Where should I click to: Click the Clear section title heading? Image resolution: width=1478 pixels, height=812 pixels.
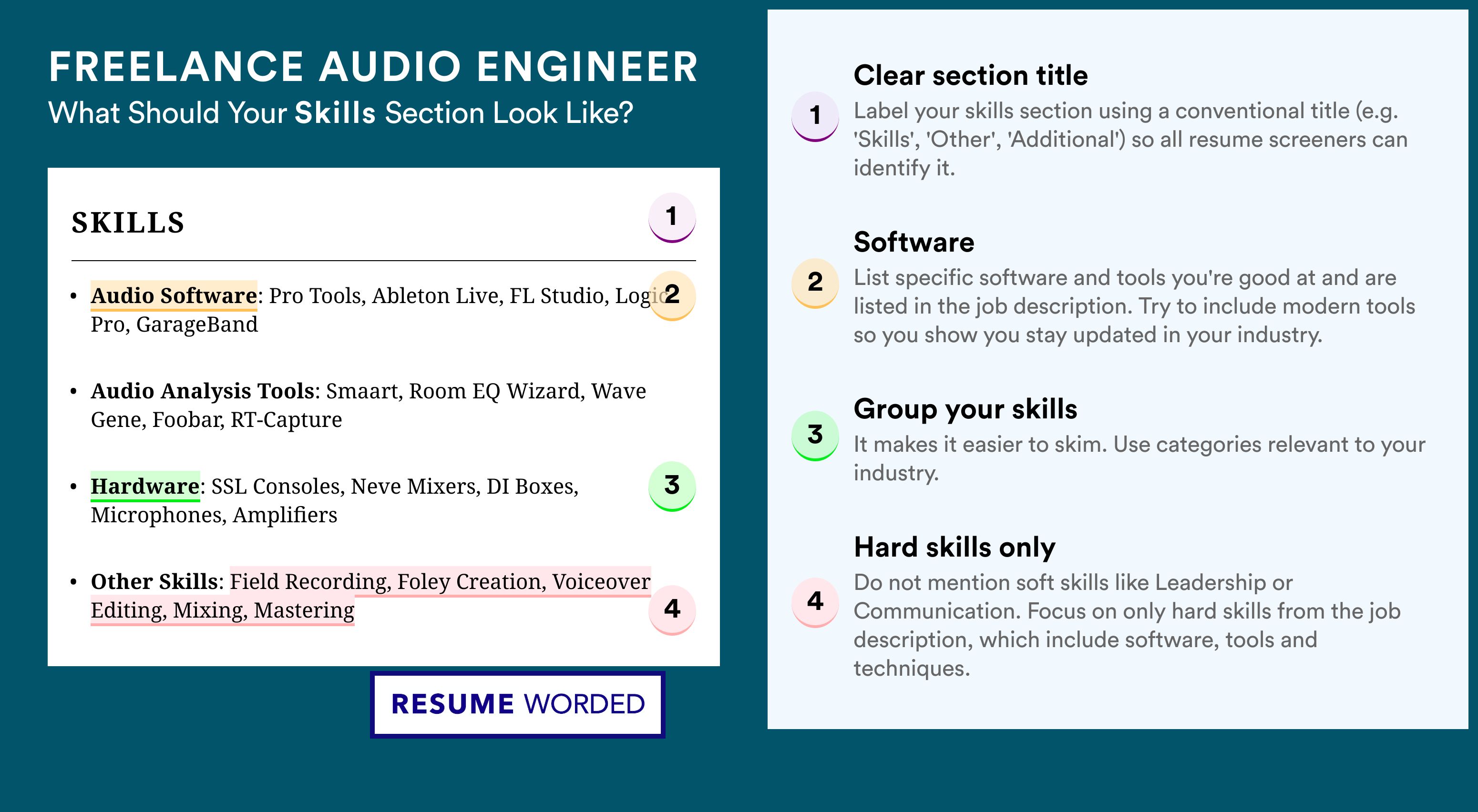(x=970, y=76)
